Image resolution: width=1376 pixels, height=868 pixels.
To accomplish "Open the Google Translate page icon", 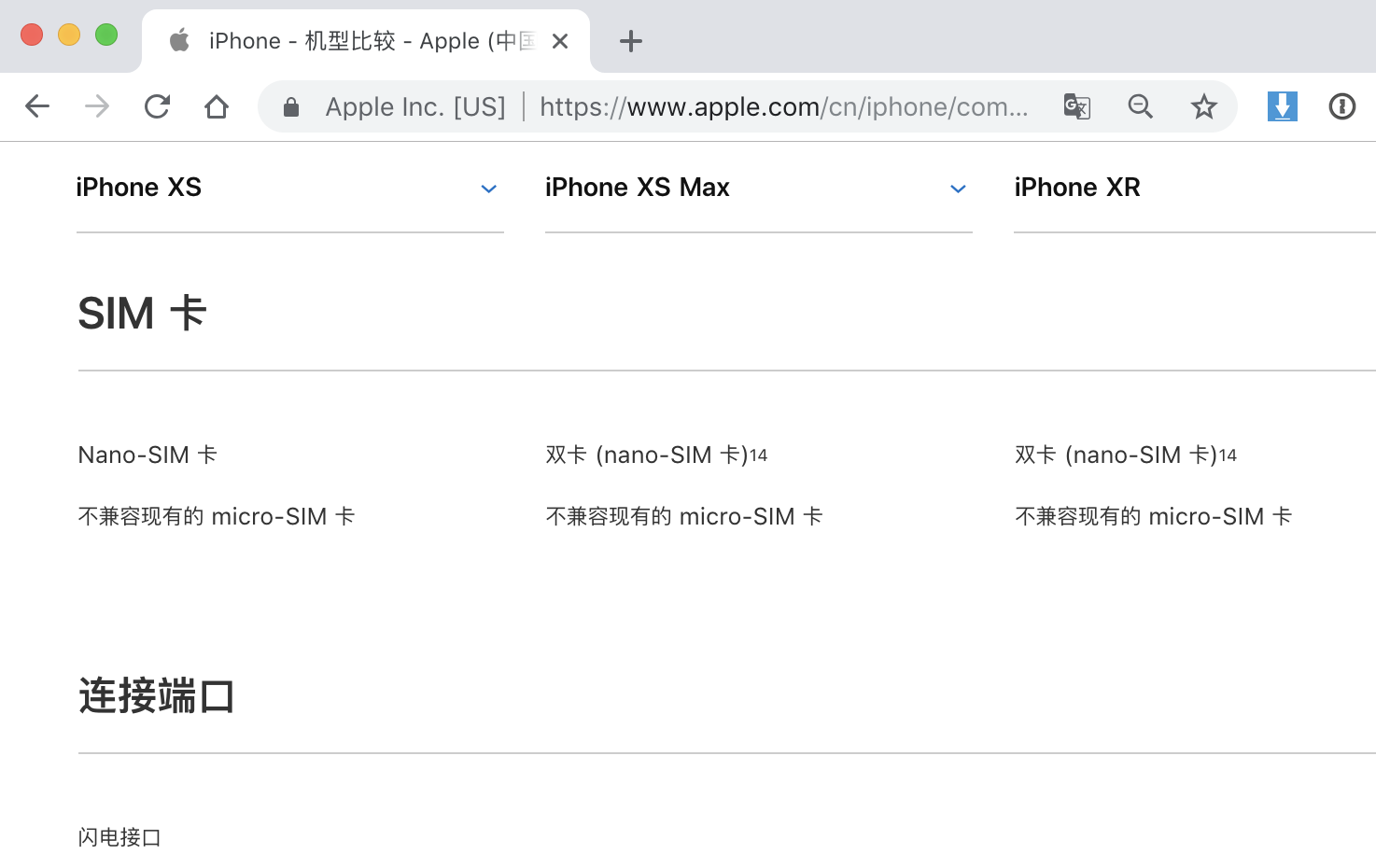I will [x=1077, y=106].
